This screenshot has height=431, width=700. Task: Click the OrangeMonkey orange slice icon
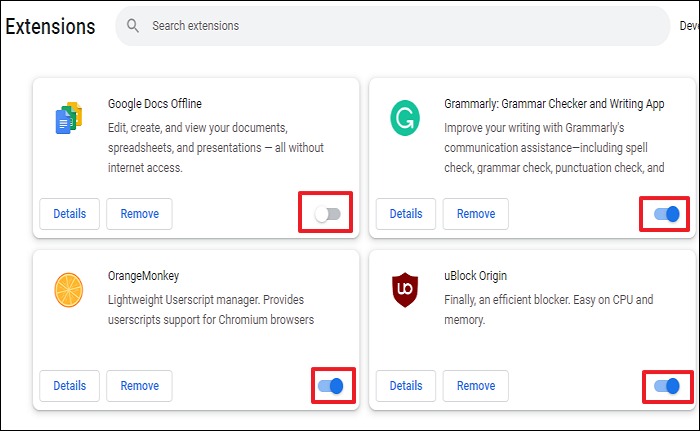tap(69, 290)
